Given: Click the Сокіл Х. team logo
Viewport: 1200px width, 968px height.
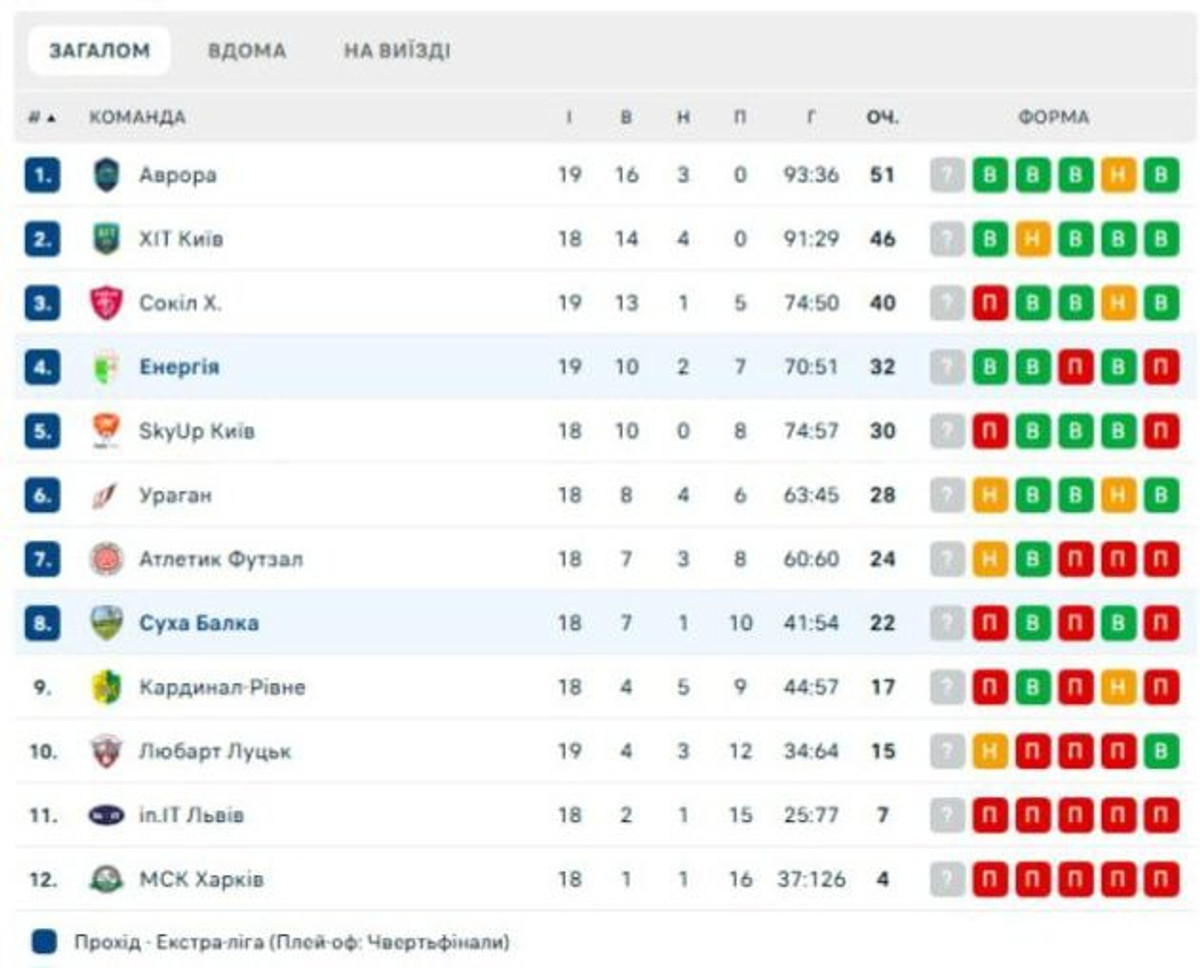Looking at the screenshot, I should (x=105, y=303).
